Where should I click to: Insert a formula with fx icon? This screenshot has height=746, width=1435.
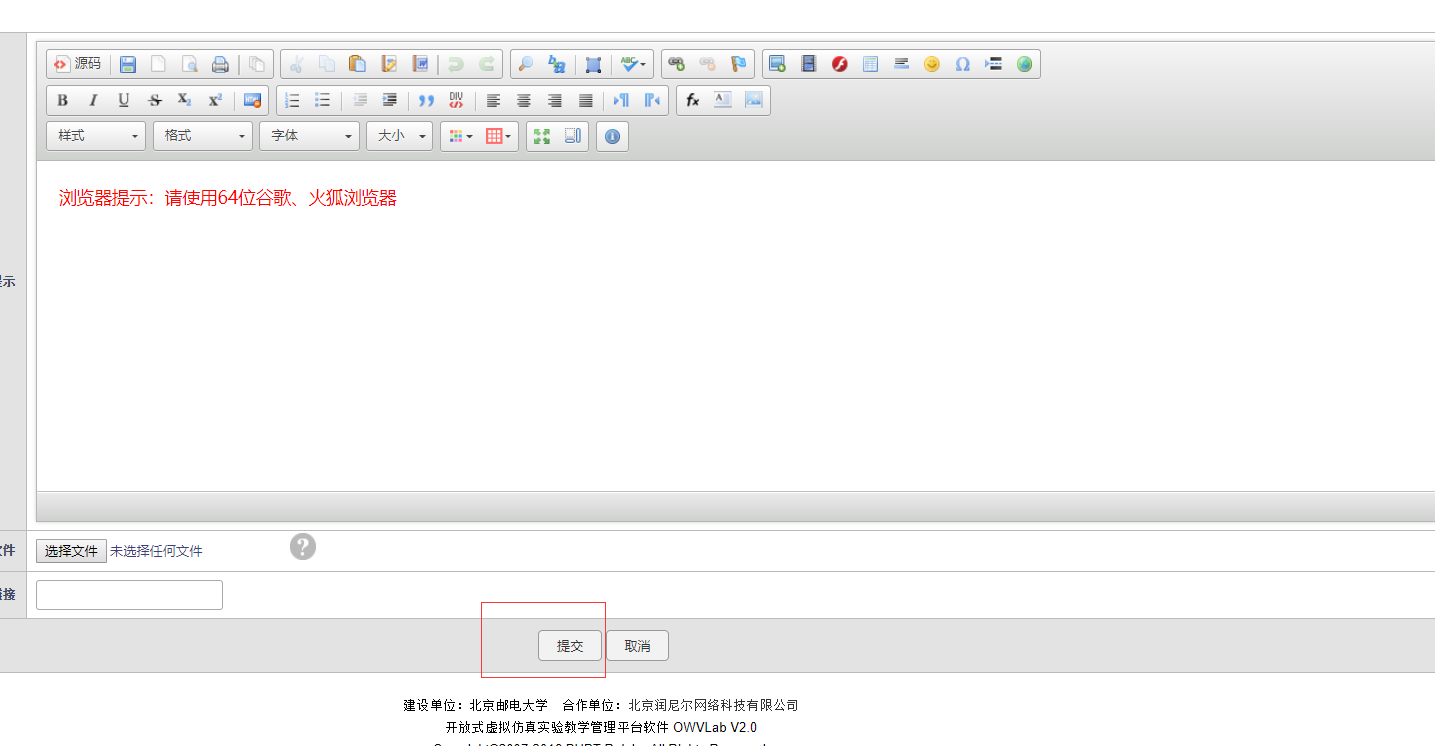(692, 100)
